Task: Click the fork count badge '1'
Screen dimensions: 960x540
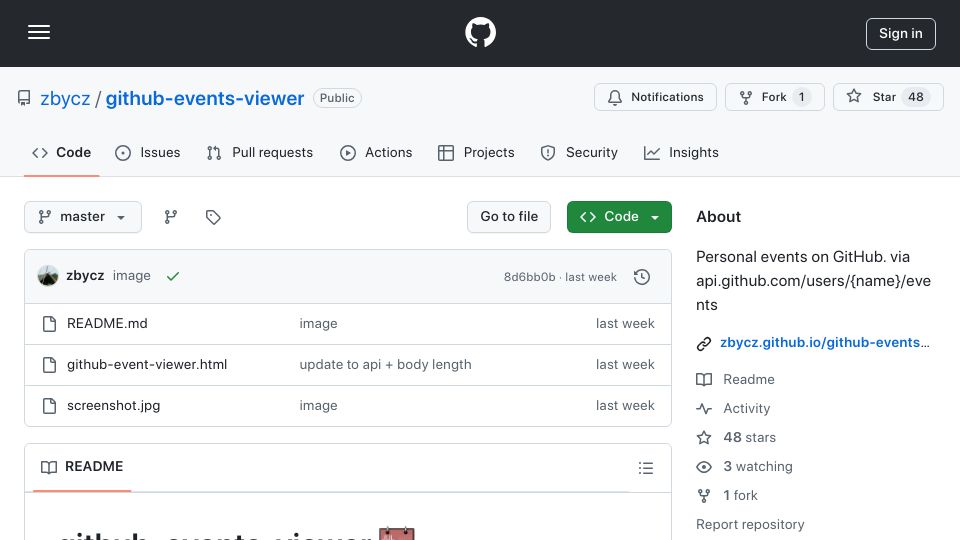Action: (x=801, y=97)
